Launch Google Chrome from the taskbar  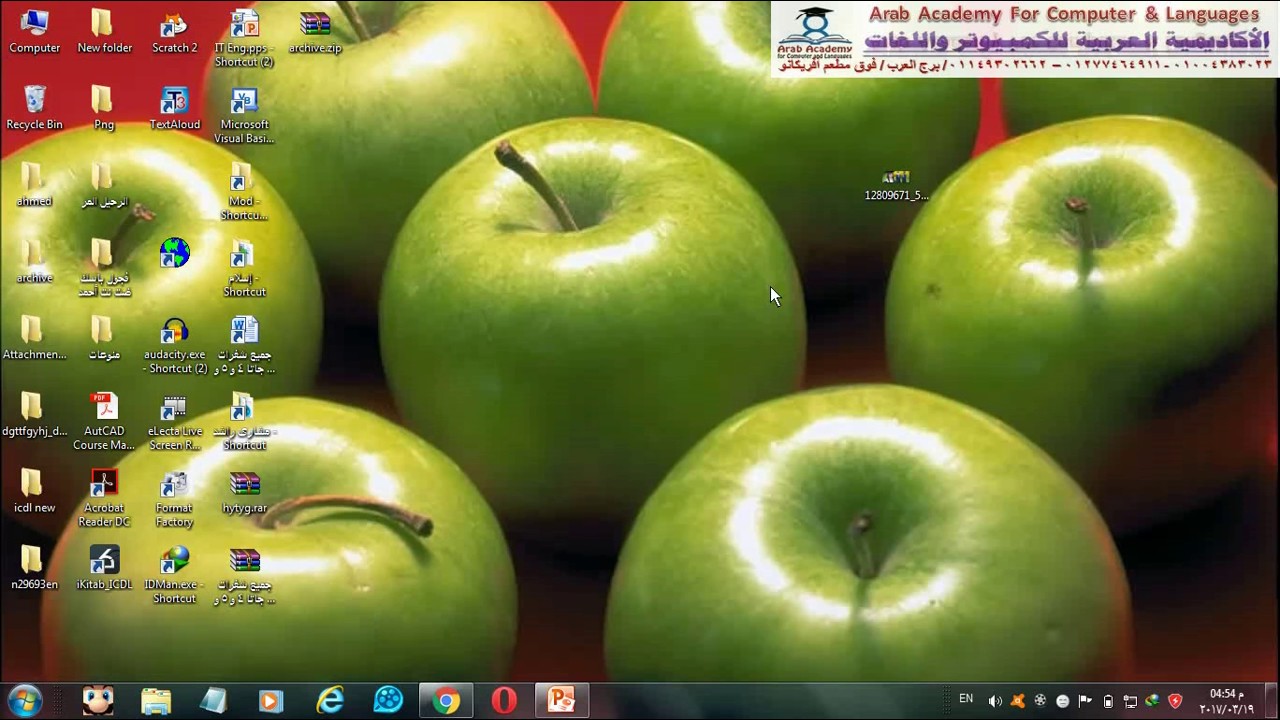click(446, 700)
